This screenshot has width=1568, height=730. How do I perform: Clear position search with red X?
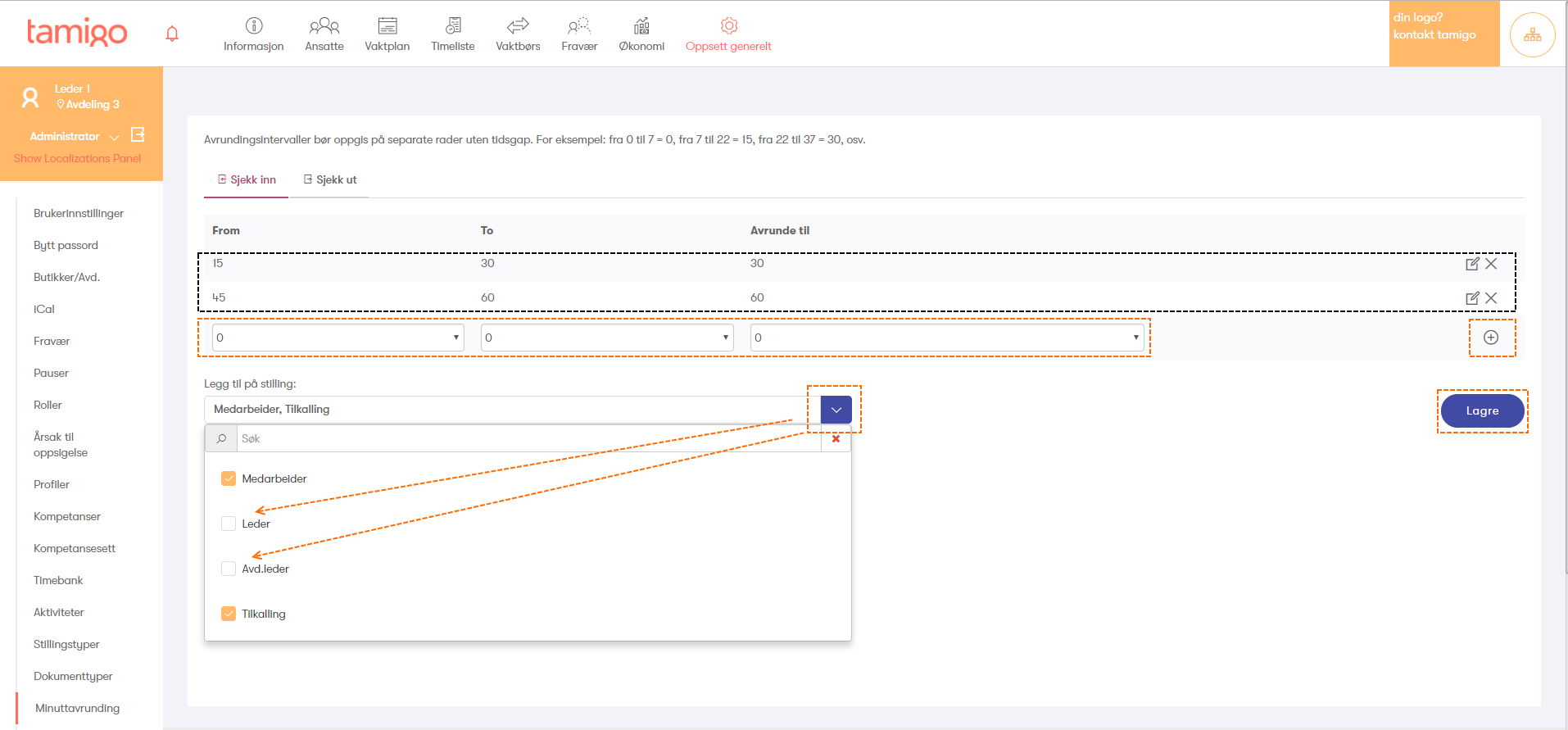[x=836, y=438]
